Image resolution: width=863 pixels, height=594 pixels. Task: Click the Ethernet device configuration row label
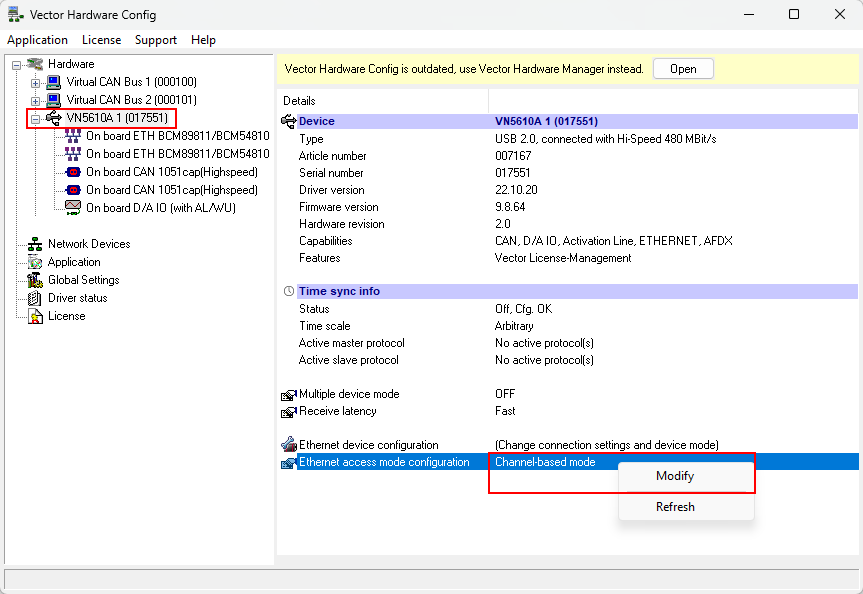point(368,445)
